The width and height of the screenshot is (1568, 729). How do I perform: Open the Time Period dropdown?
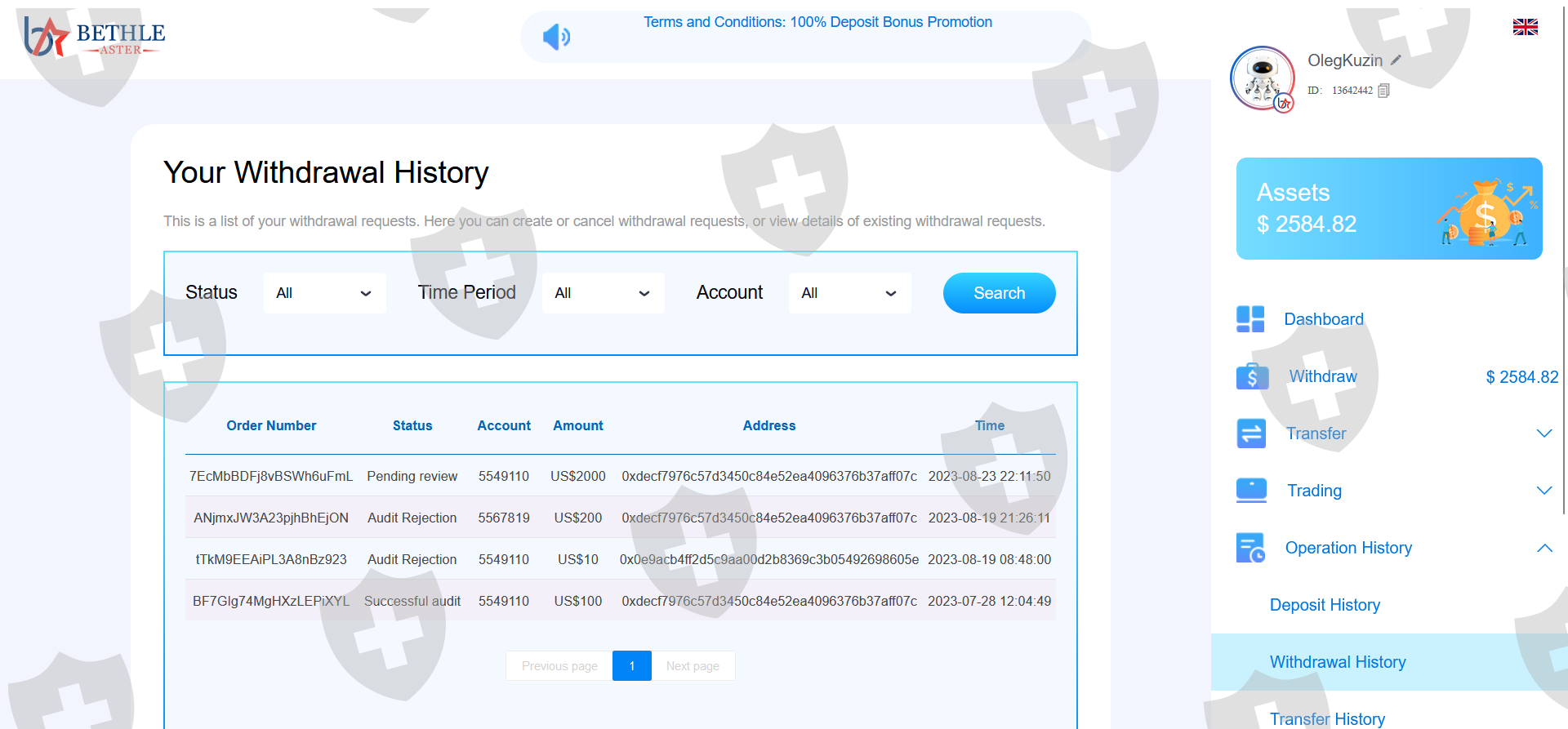coord(603,293)
